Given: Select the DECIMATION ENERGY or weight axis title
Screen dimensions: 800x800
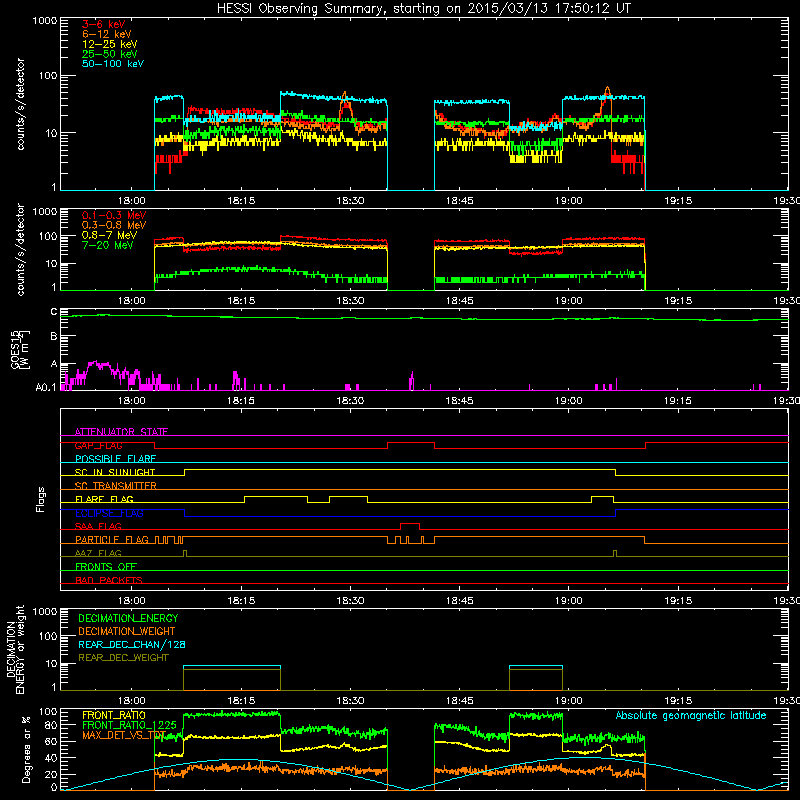Looking at the screenshot, I should [15, 649].
